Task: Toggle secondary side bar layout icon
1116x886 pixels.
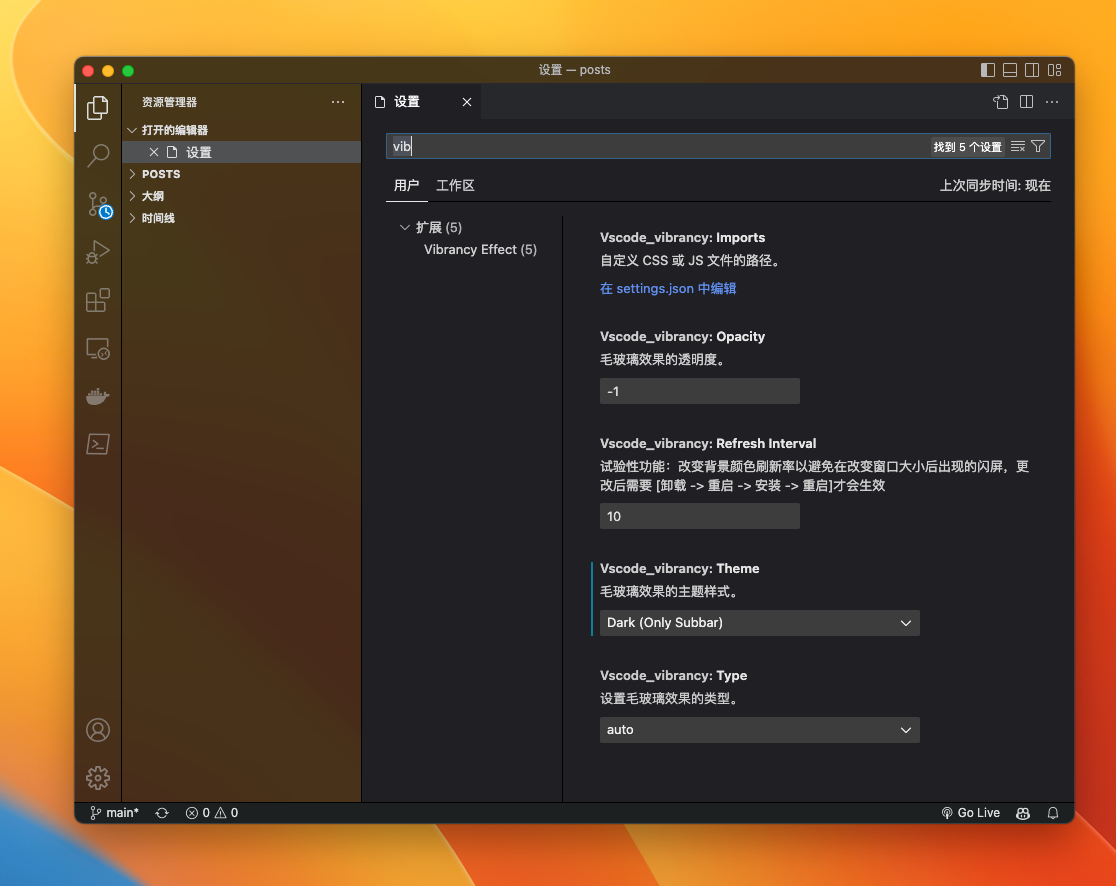Action: [1031, 70]
